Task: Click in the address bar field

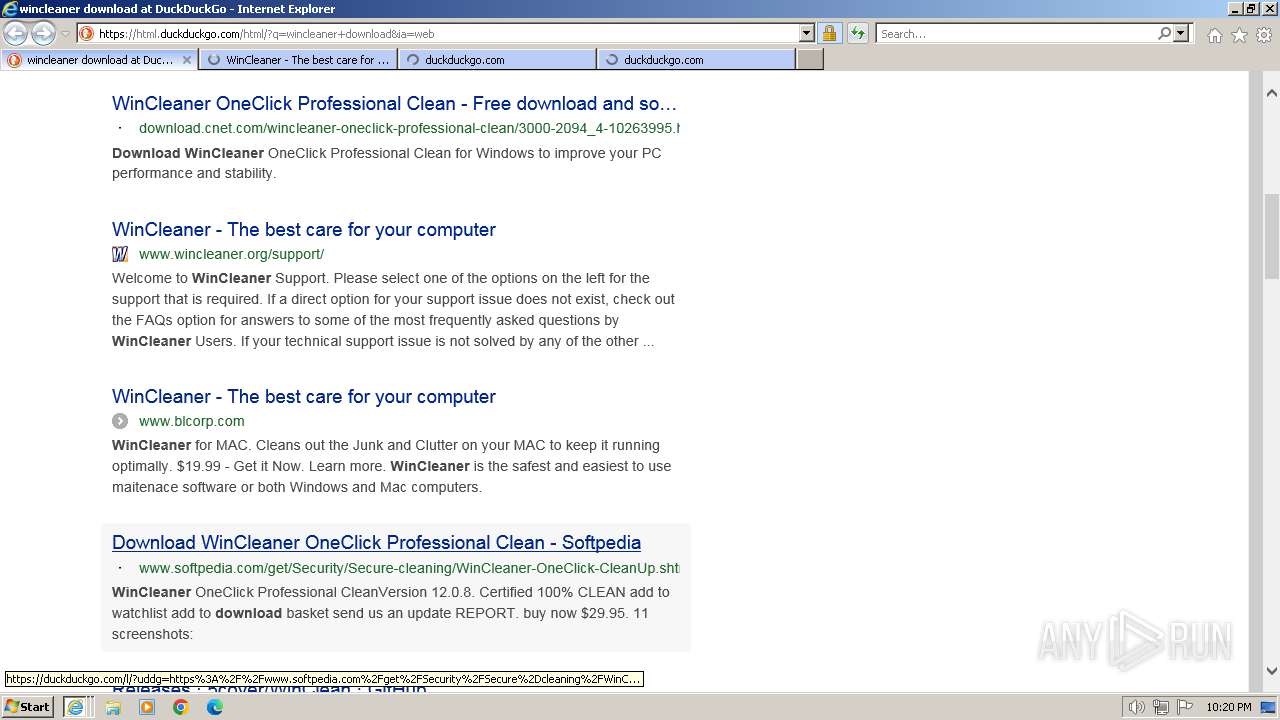Action: [447, 33]
